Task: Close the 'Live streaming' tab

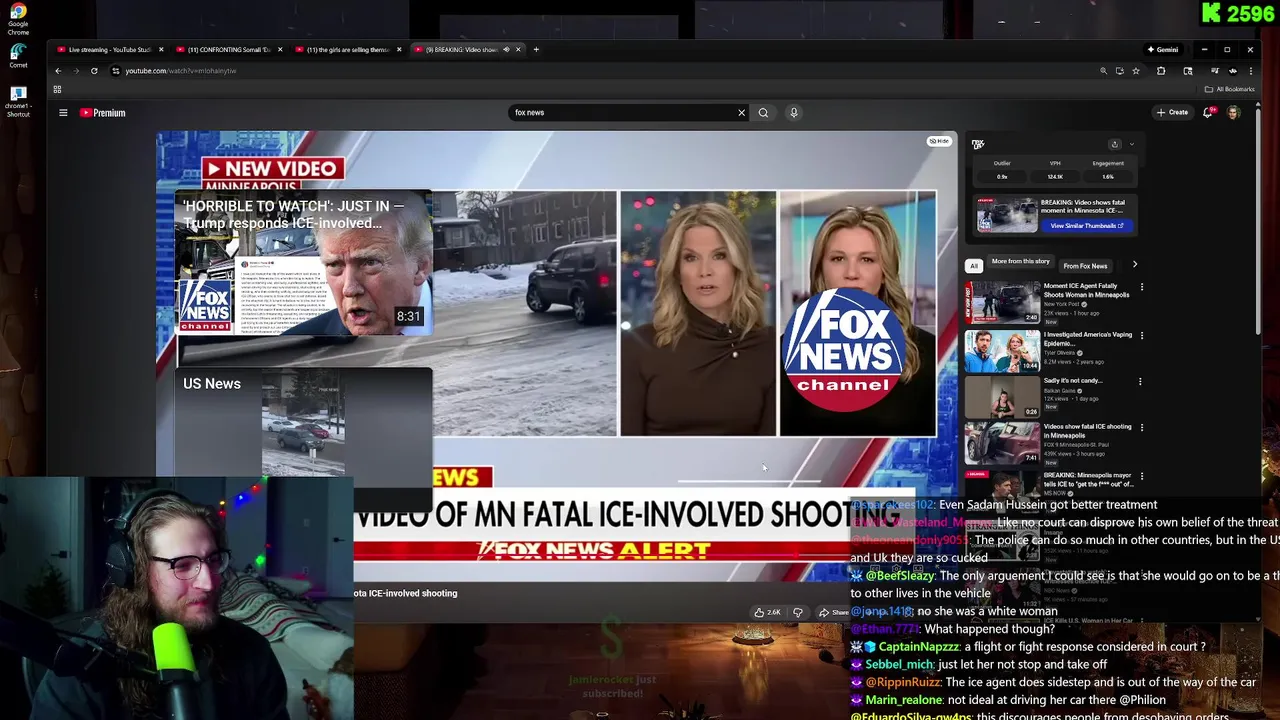Action: (x=161, y=49)
